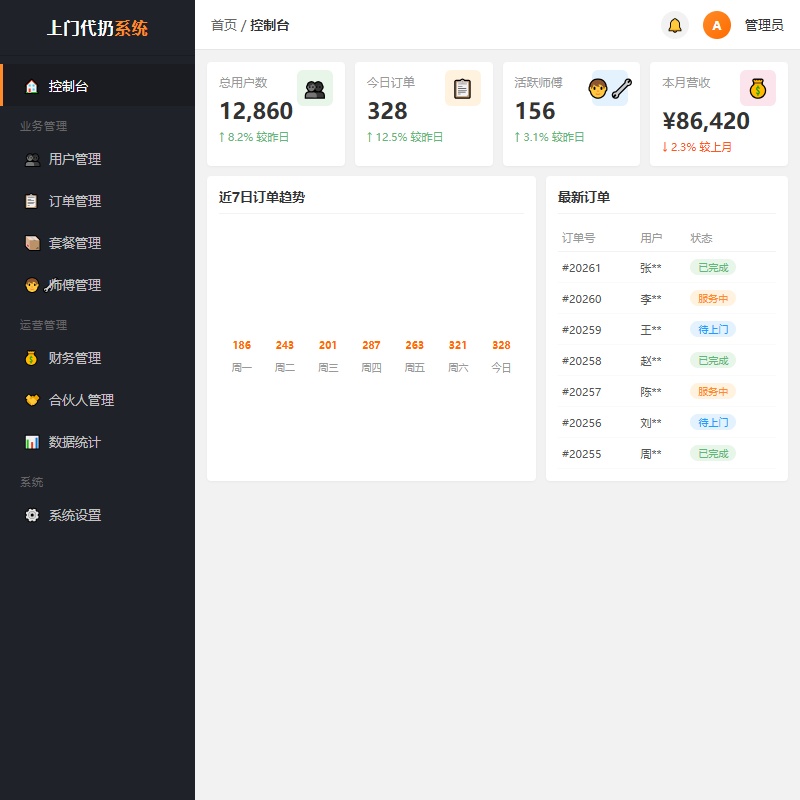800x800 pixels.
Task: Click the 周四 value 287 in chart
Action: 371,345
